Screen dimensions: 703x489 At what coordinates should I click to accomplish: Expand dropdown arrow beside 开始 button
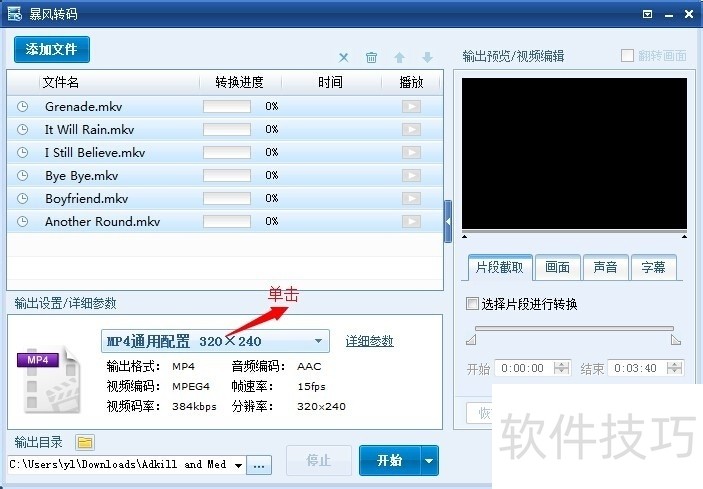(429, 460)
